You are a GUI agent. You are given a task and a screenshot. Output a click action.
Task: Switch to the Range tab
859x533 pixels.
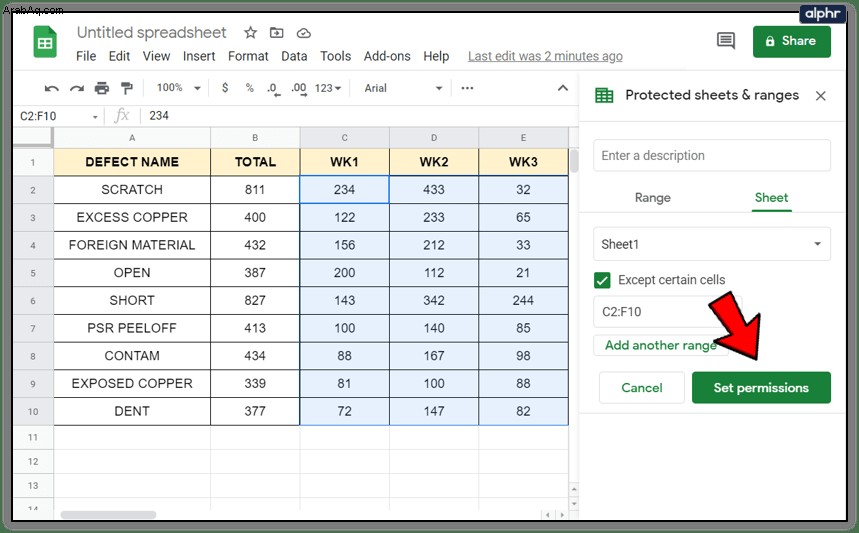click(652, 198)
